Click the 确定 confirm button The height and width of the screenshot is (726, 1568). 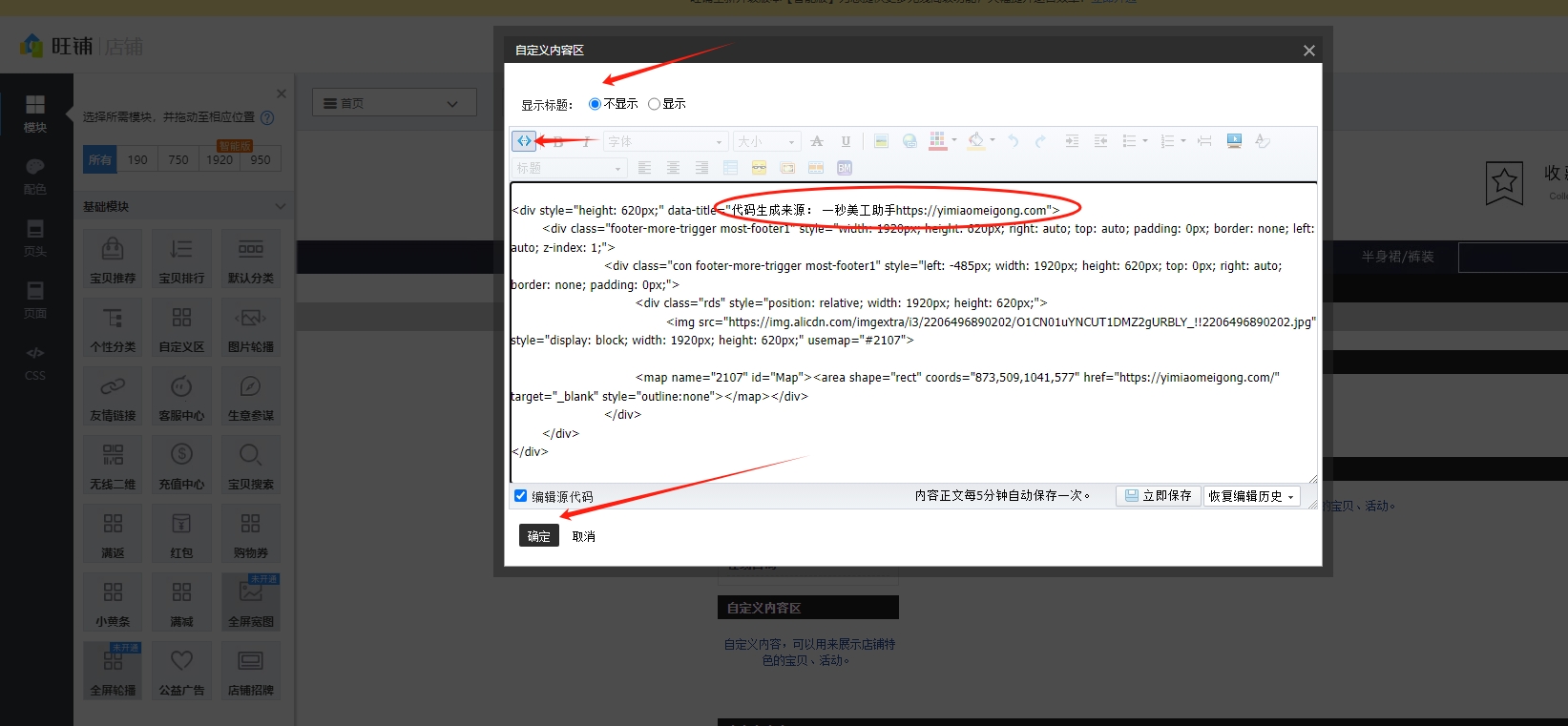coord(539,536)
